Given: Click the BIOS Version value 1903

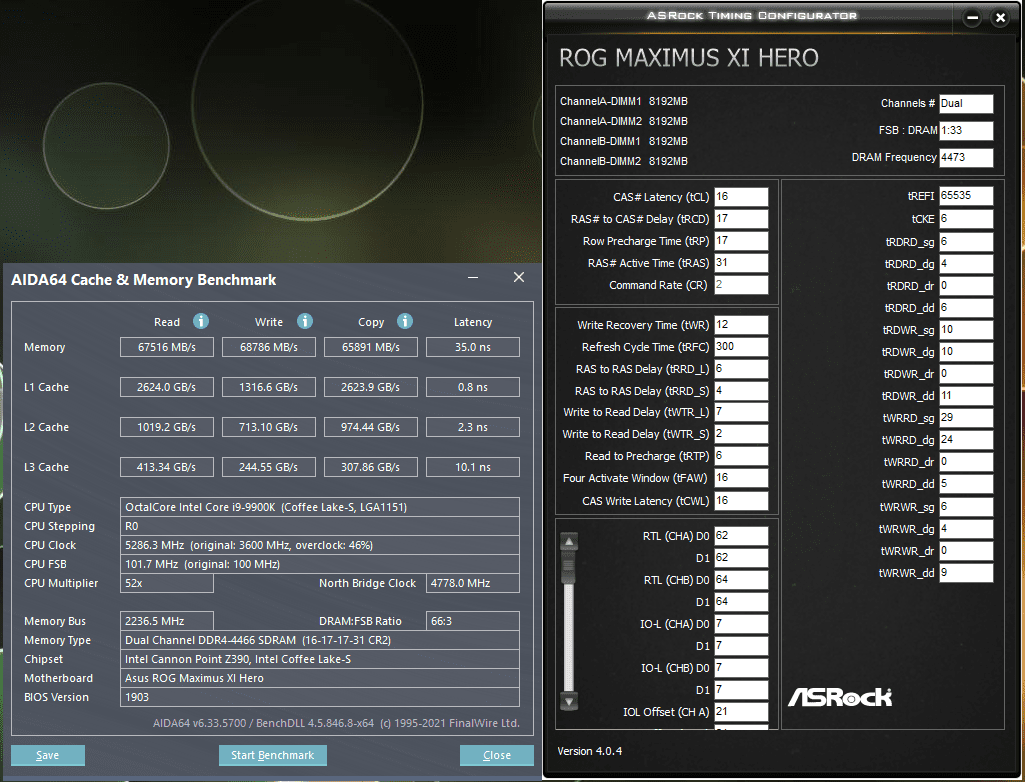Looking at the screenshot, I should click(320, 697).
